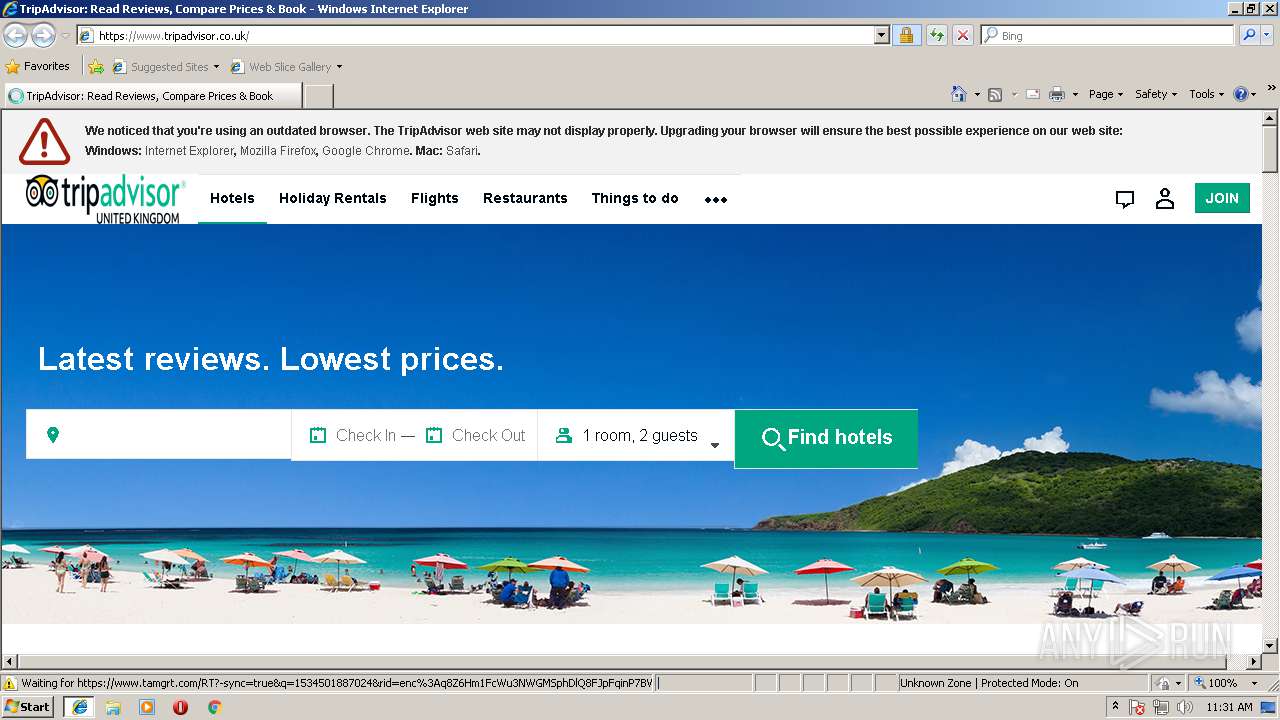The width and height of the screenshot is (1280, 720).
Task: Click the Print icon in command bar
Action: coord(1057,94)
